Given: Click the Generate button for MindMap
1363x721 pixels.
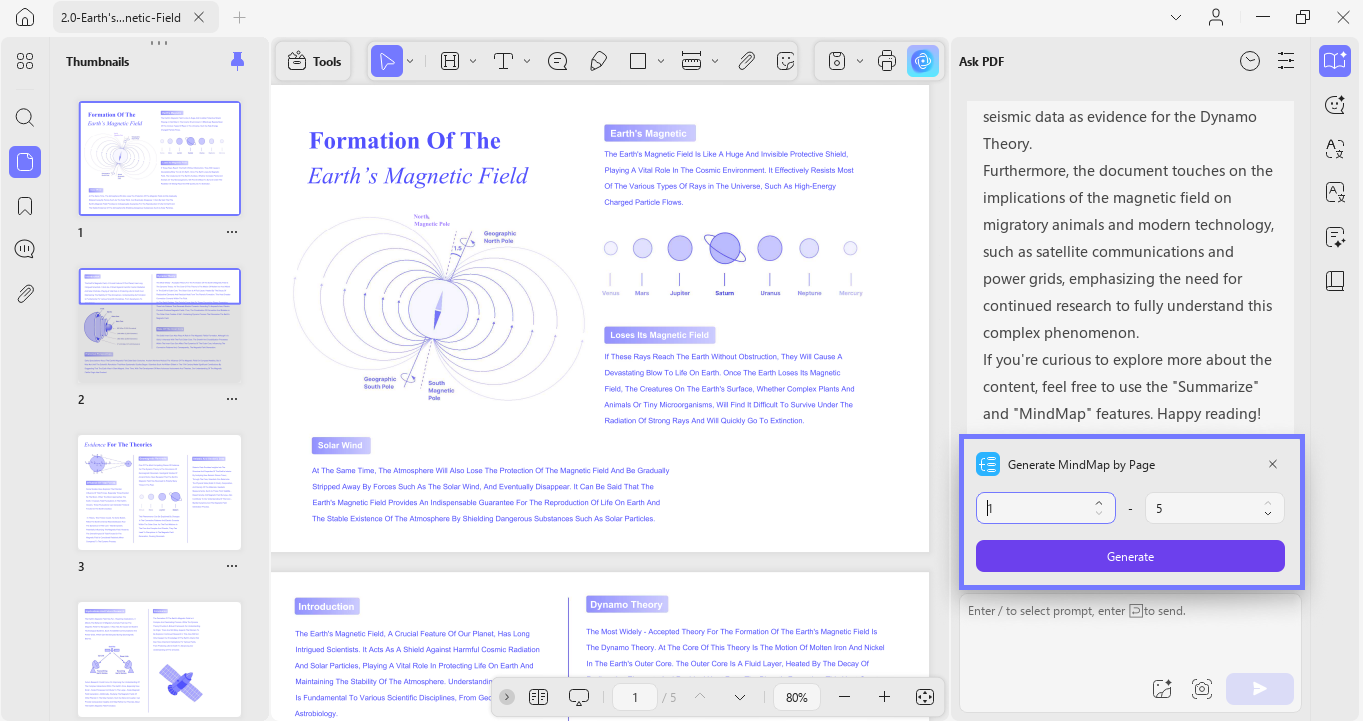Looking at the screenshot, I should click(x=1129, y=556).
